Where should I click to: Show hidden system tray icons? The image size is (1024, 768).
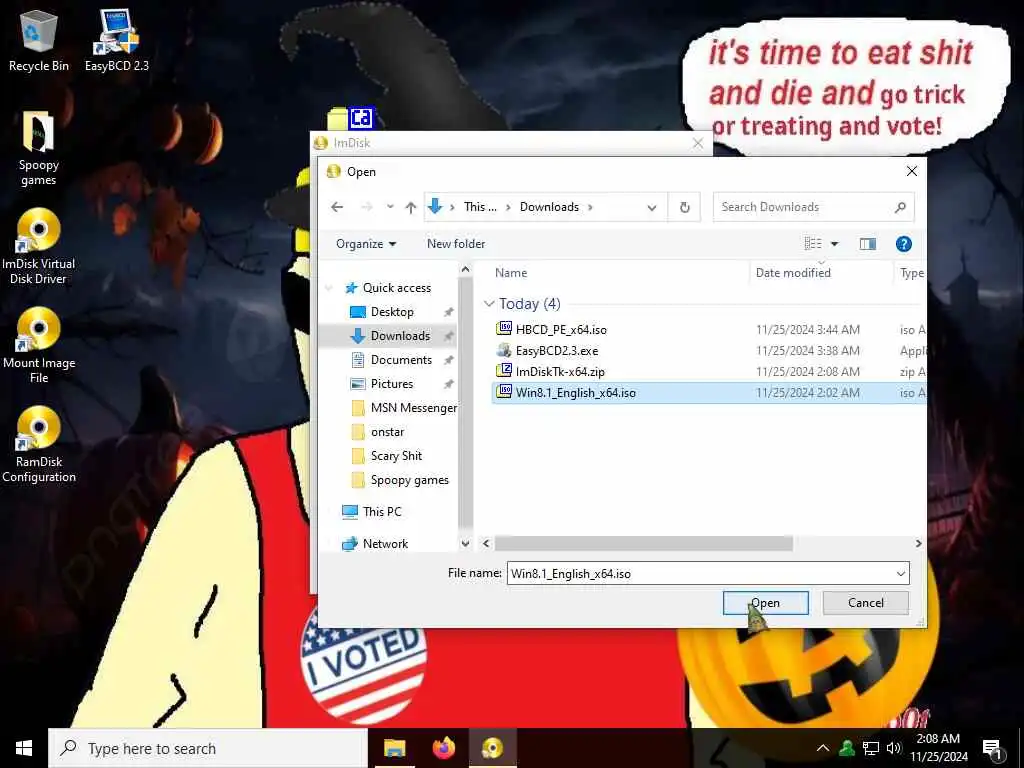coord(823,748)
